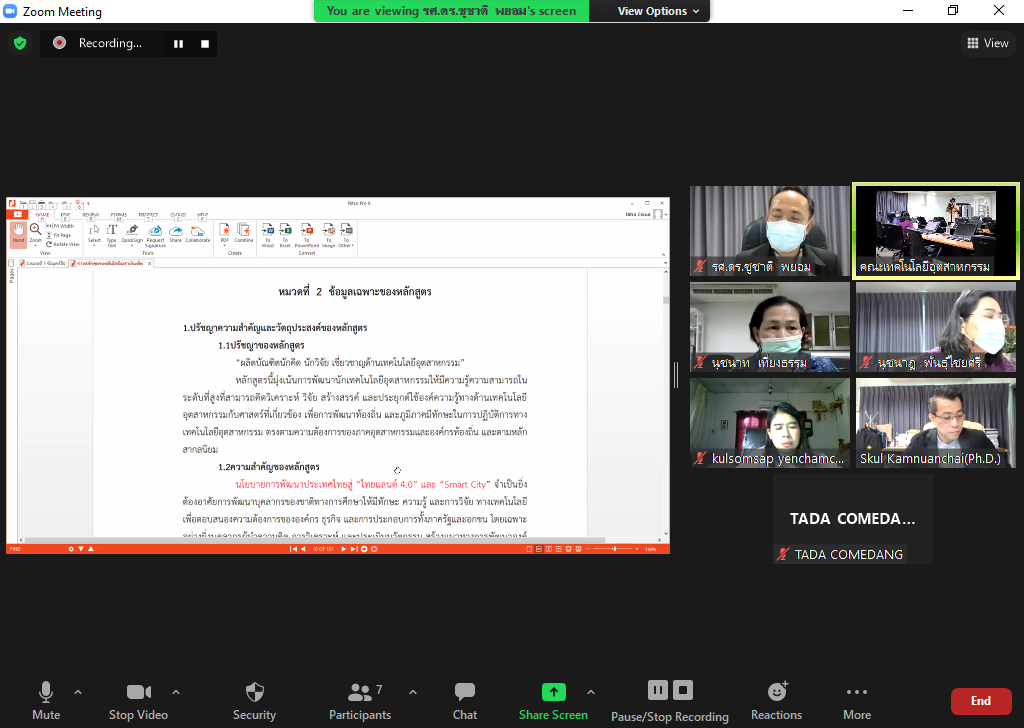The width and height of the screenshot is (1024, 728).
Task: Open the Nitro File menu button
Action: (x=18, y=214)
